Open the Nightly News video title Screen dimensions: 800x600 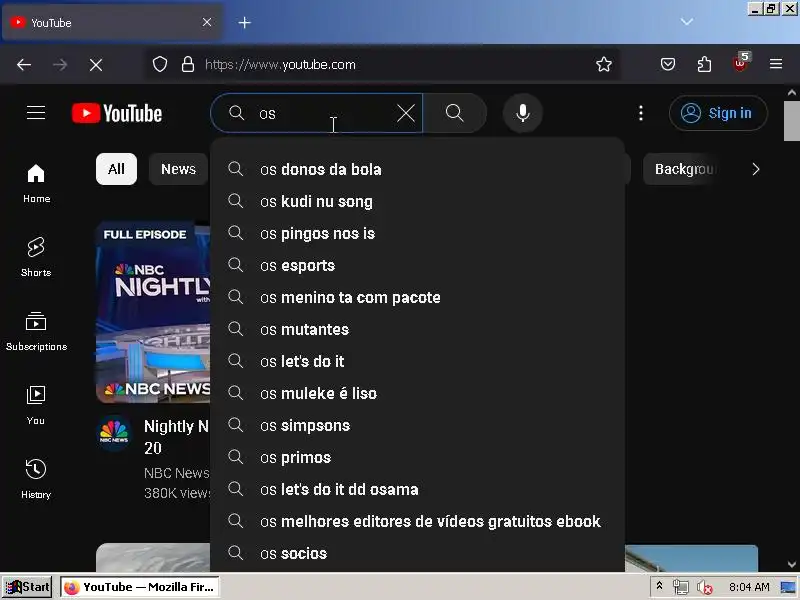click(177, 437)
